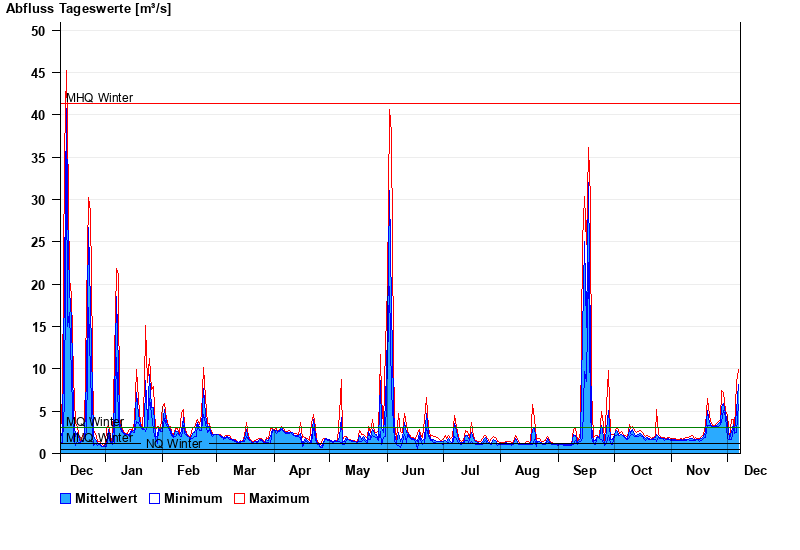Click the 25 value on the y-axis
The height and width of the screenshot is (550, 800).
38,242
